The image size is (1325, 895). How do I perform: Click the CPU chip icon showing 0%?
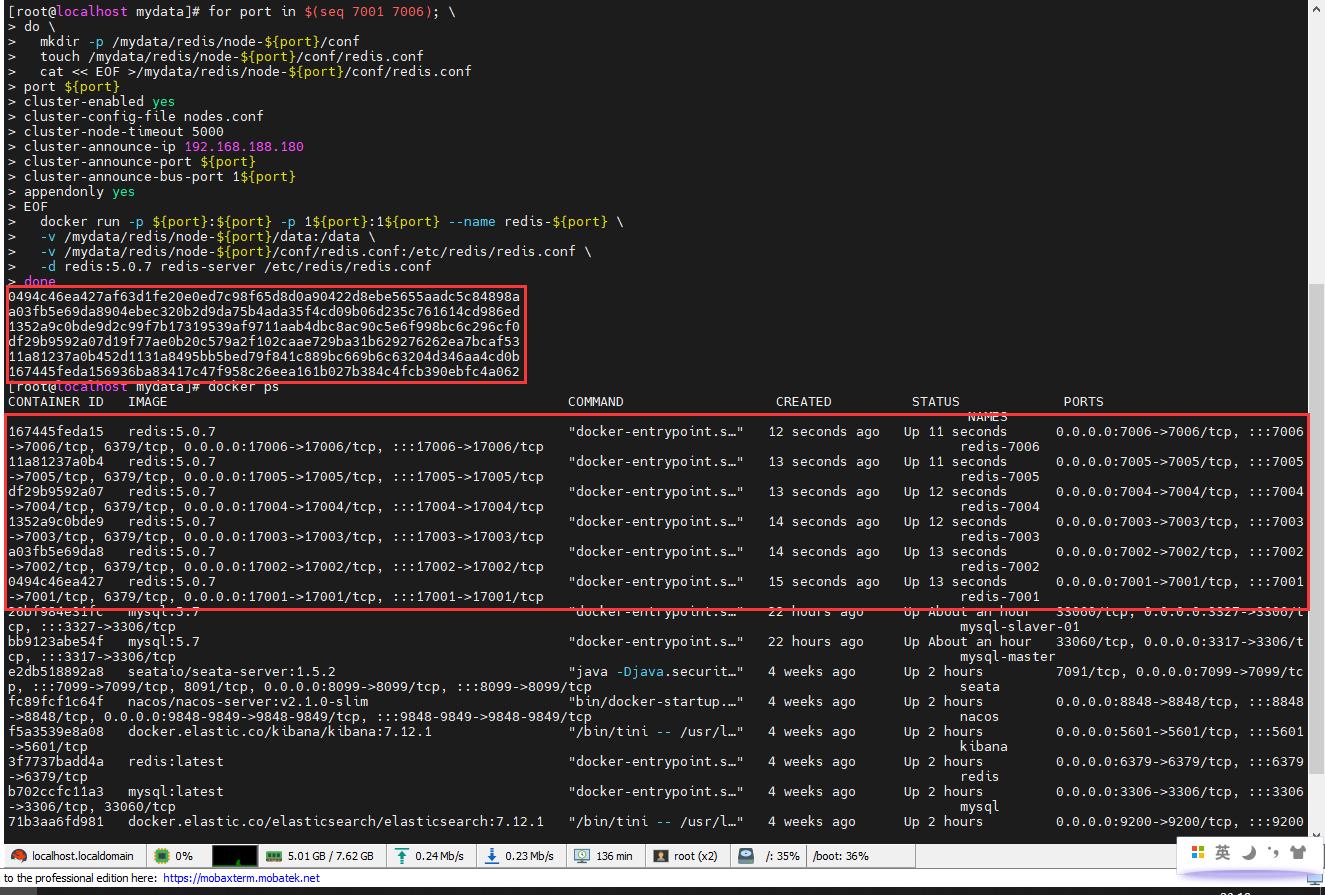[160, 856]
